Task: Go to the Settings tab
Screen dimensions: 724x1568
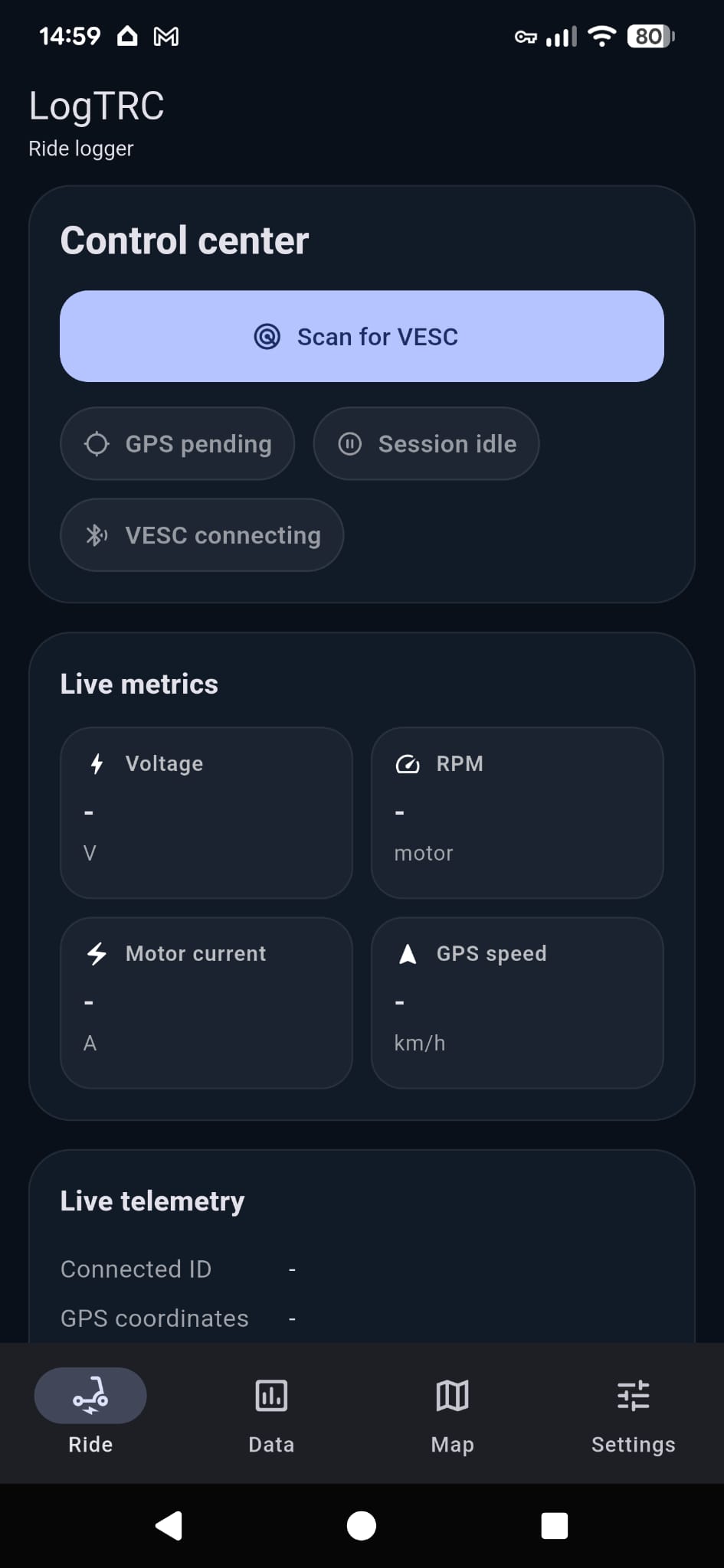Action: 633,1410
